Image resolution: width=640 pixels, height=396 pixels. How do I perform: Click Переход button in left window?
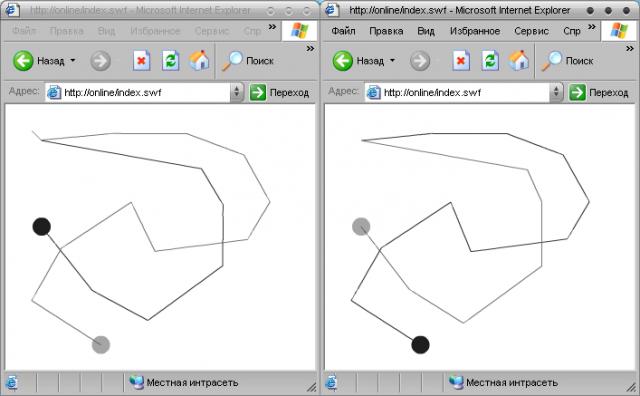[x=279, y=92]
